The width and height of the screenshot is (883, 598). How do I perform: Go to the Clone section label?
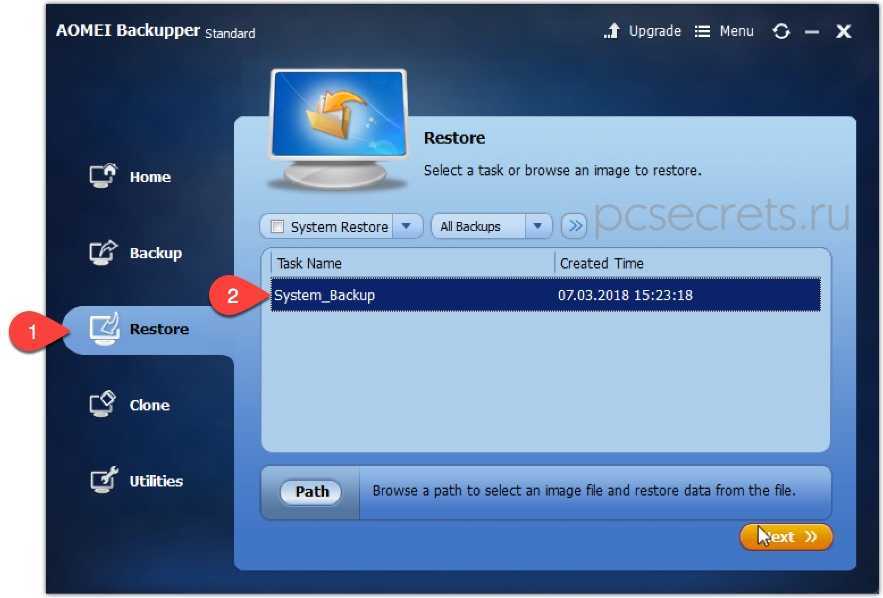tap(149, 405)
